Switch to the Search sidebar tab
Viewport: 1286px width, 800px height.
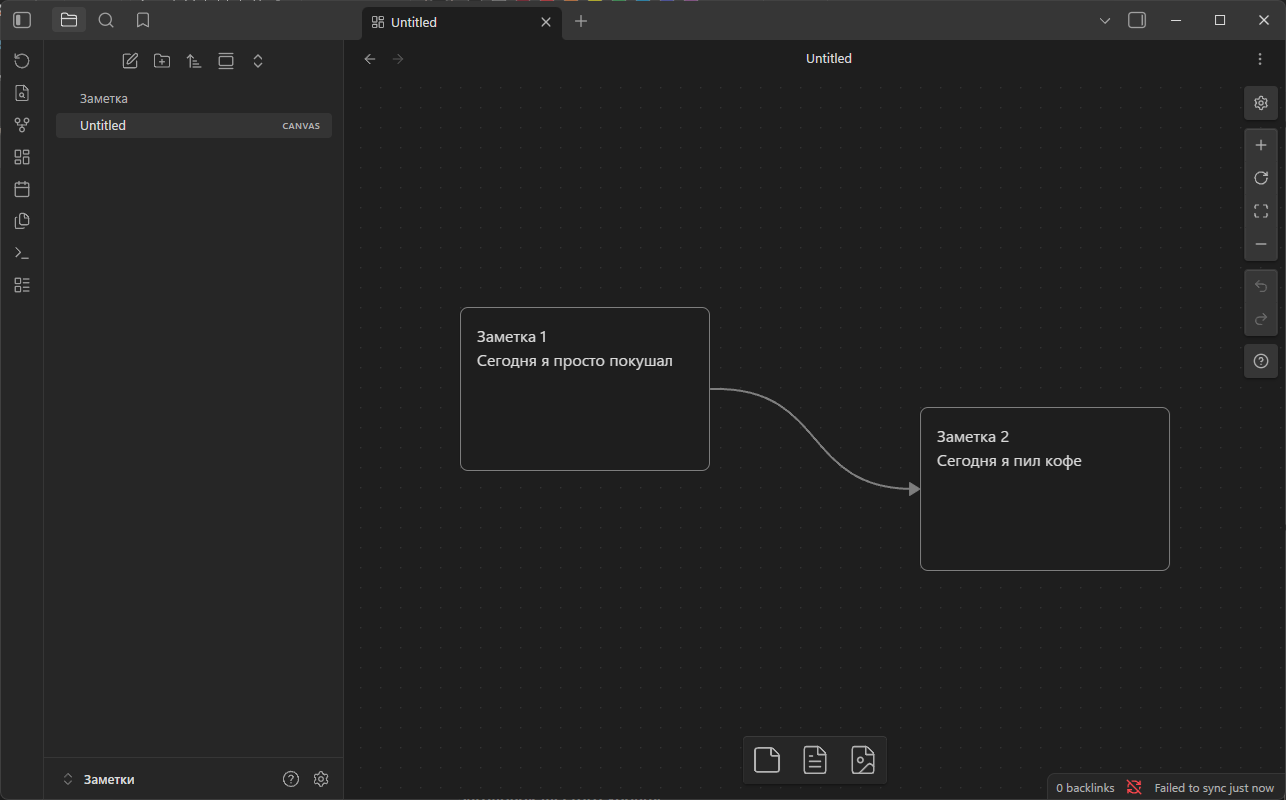pos(106,20)
